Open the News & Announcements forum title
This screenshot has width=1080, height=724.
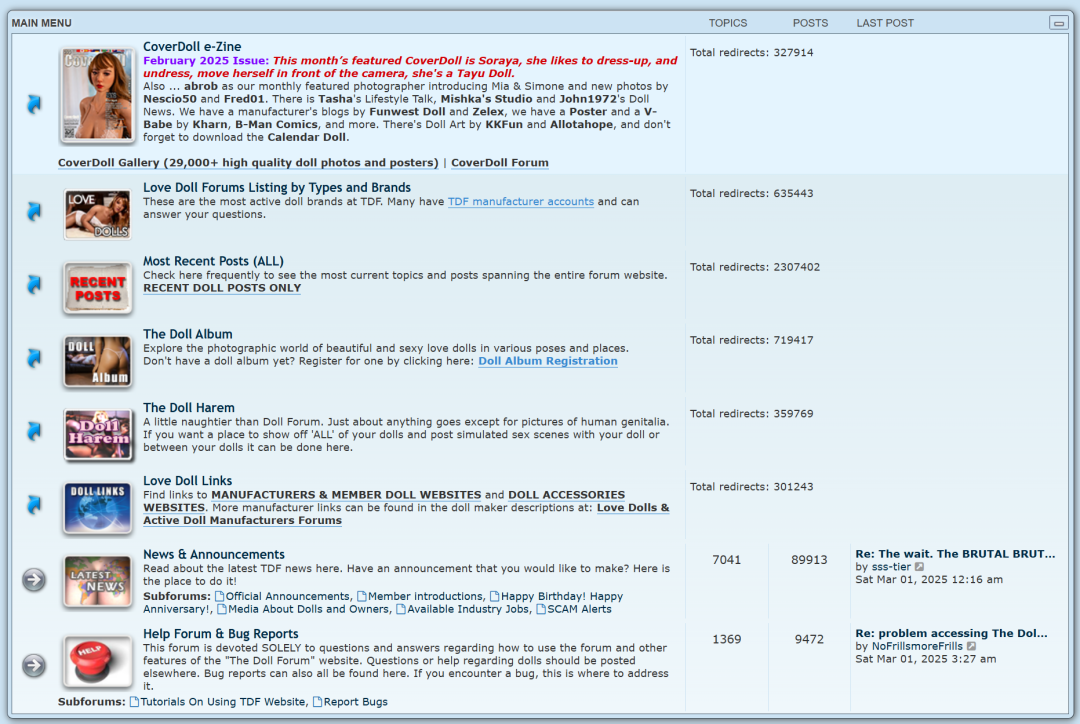tap(214, 555)
